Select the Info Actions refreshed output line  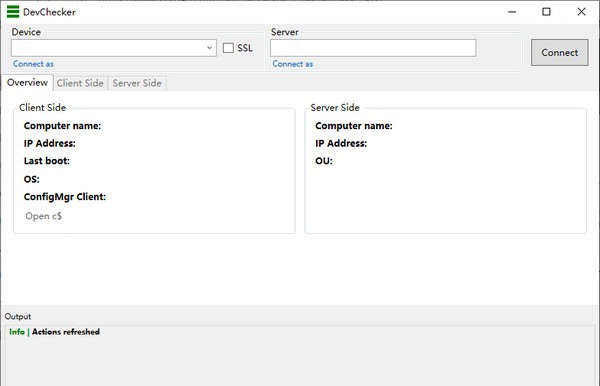click(54, 332)
